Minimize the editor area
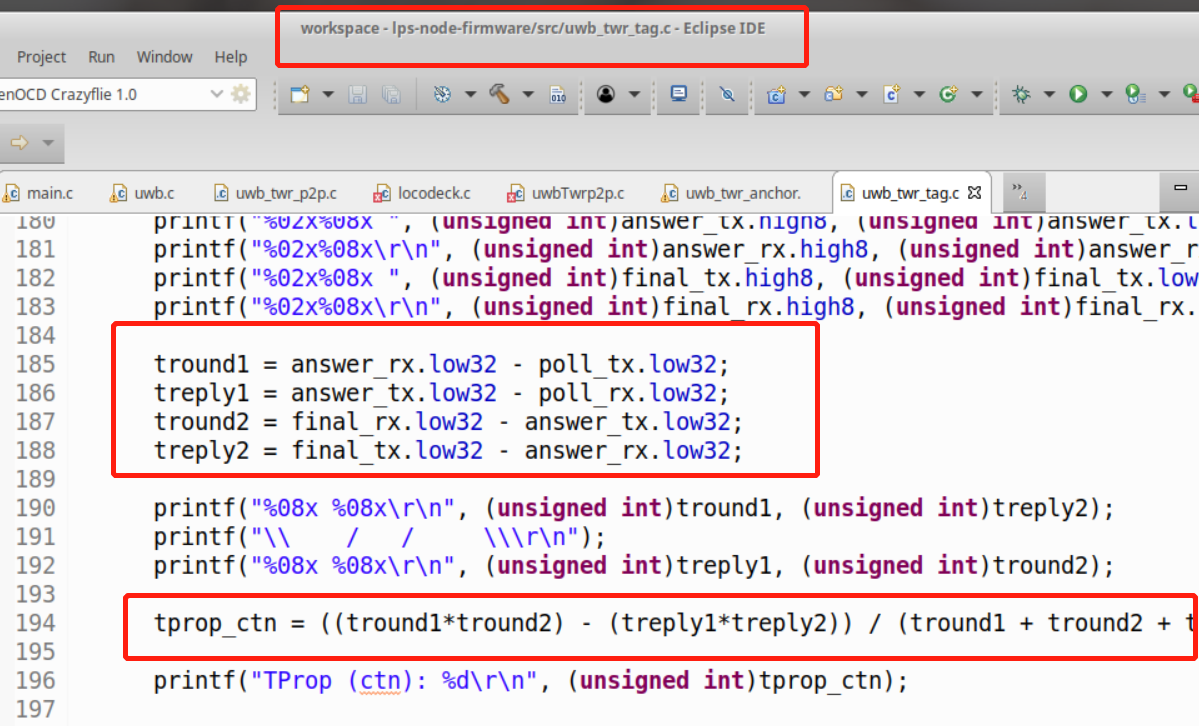Image resolution: width=1199 pixels, height=726 pixels. pos(1181,187)
